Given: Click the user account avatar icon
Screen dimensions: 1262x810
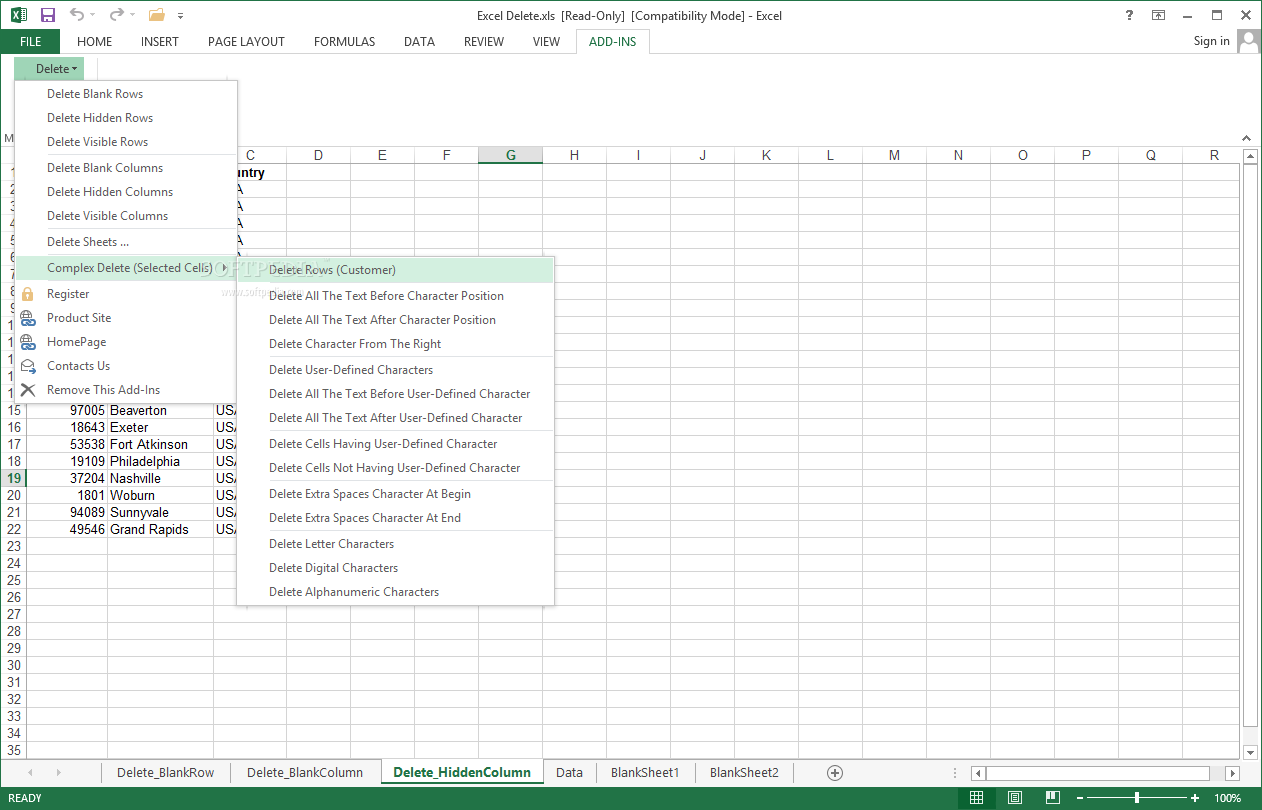Looking at the screenshot, I should (x=1249, y=41).
